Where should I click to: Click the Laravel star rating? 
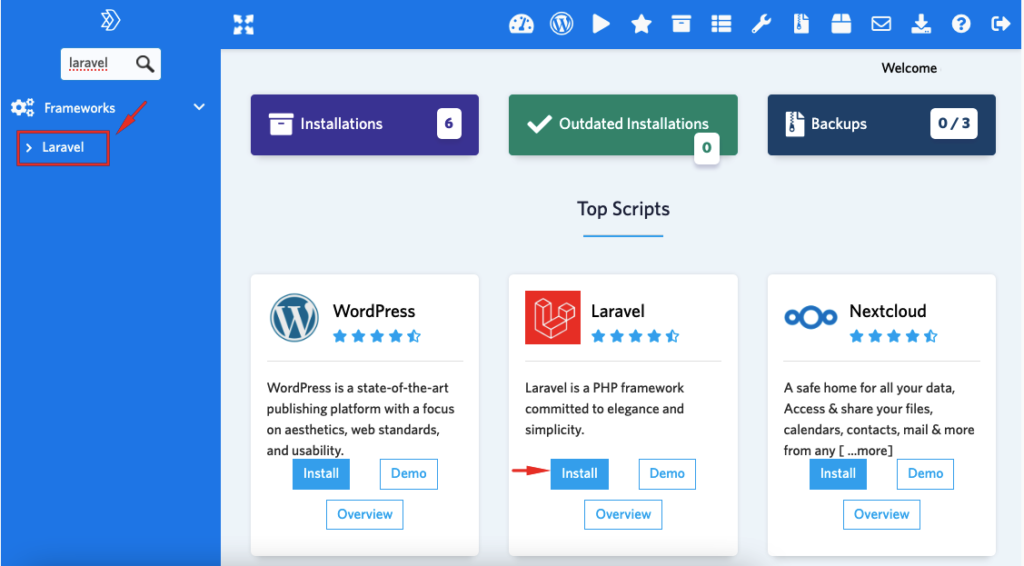tap(635, 336)
